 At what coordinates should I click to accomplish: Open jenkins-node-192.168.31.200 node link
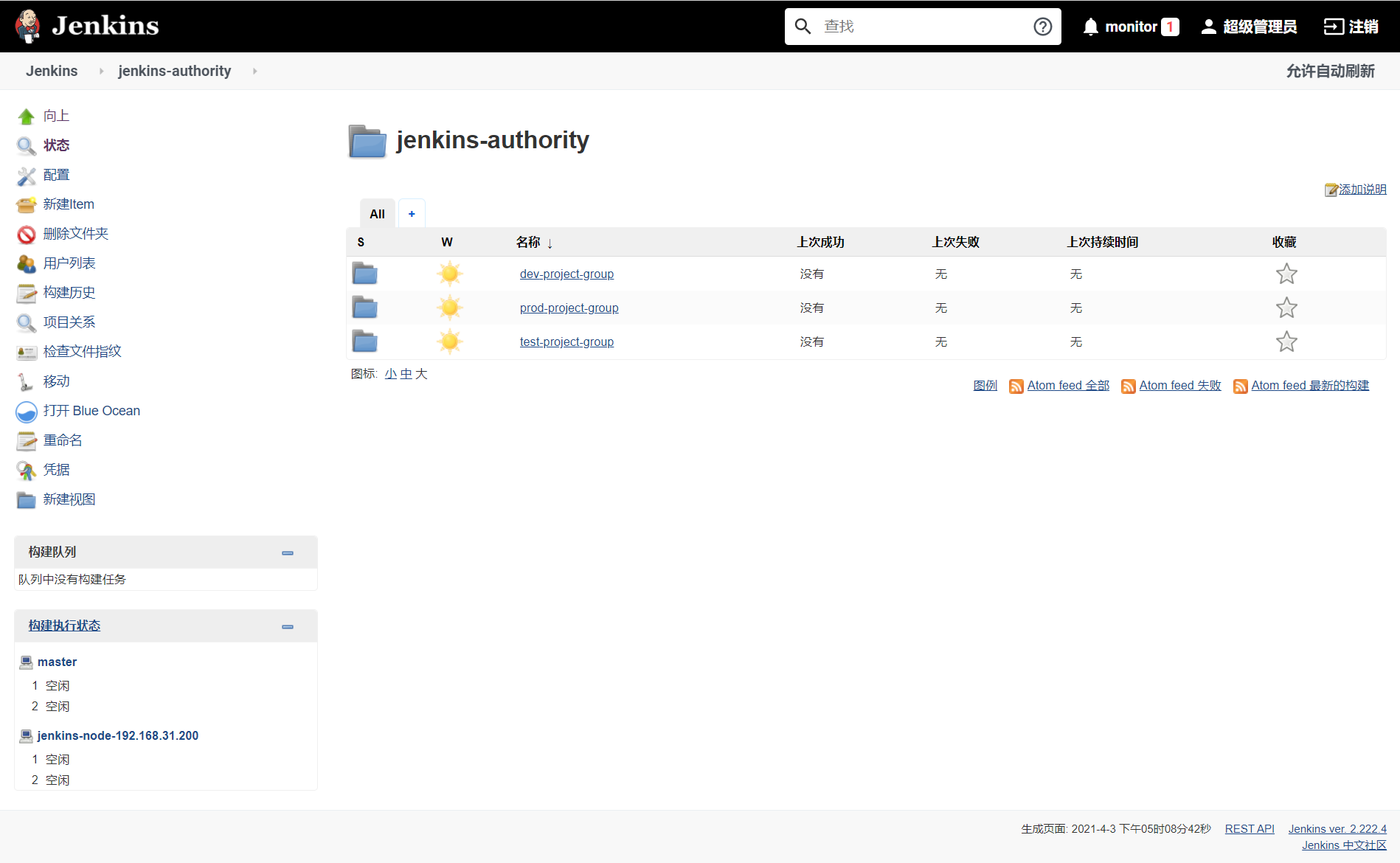[117, 735]
